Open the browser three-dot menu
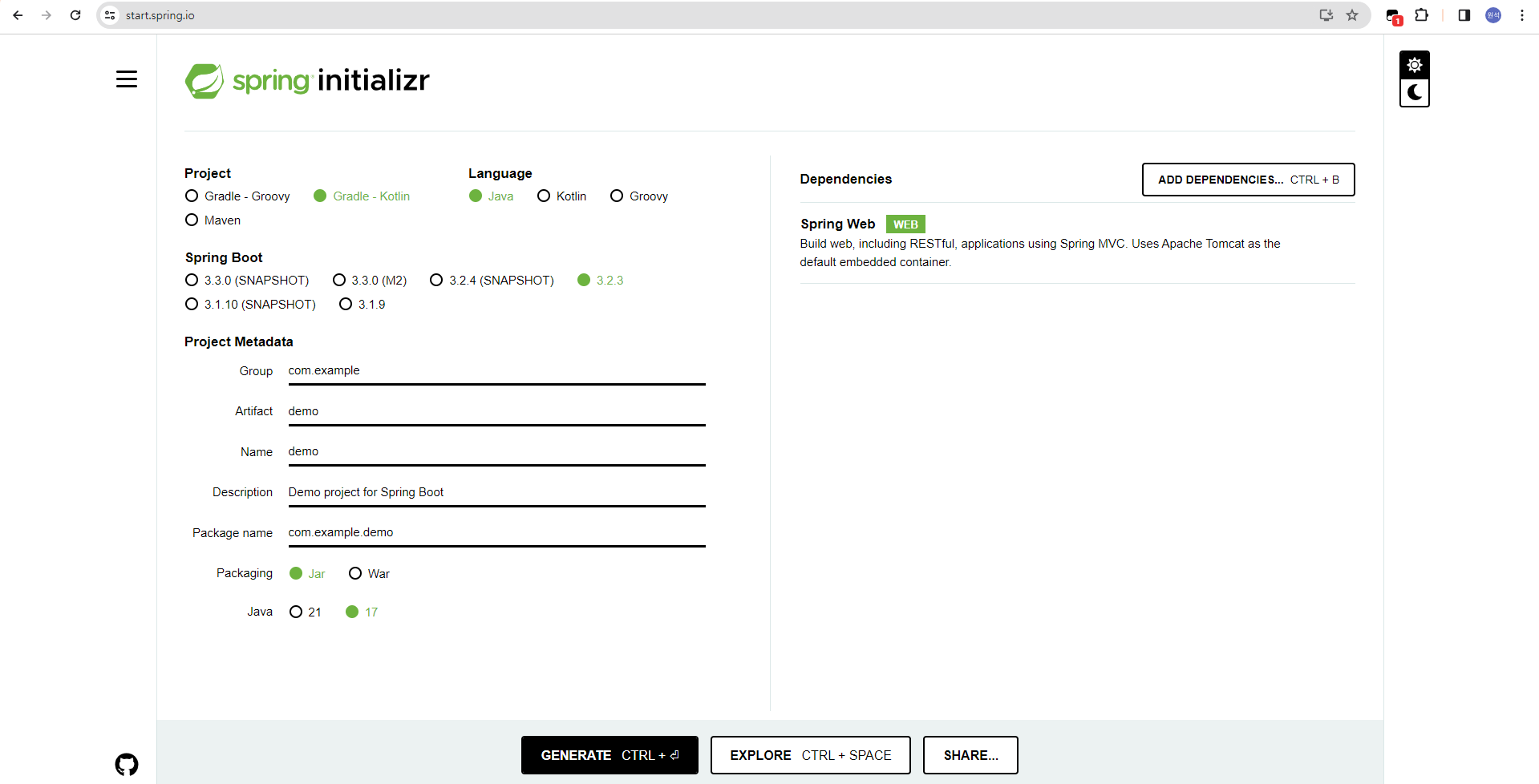 (x=1522, y=15)
